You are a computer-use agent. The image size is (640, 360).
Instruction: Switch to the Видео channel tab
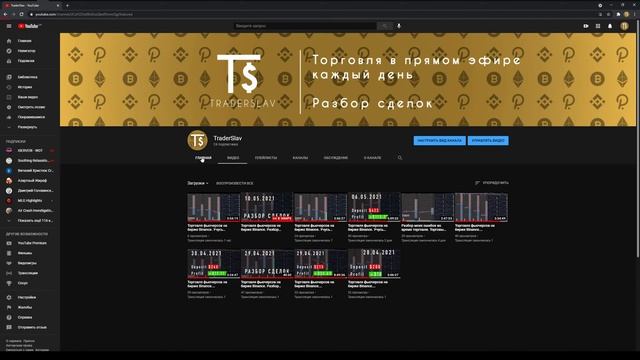point(233,158)
